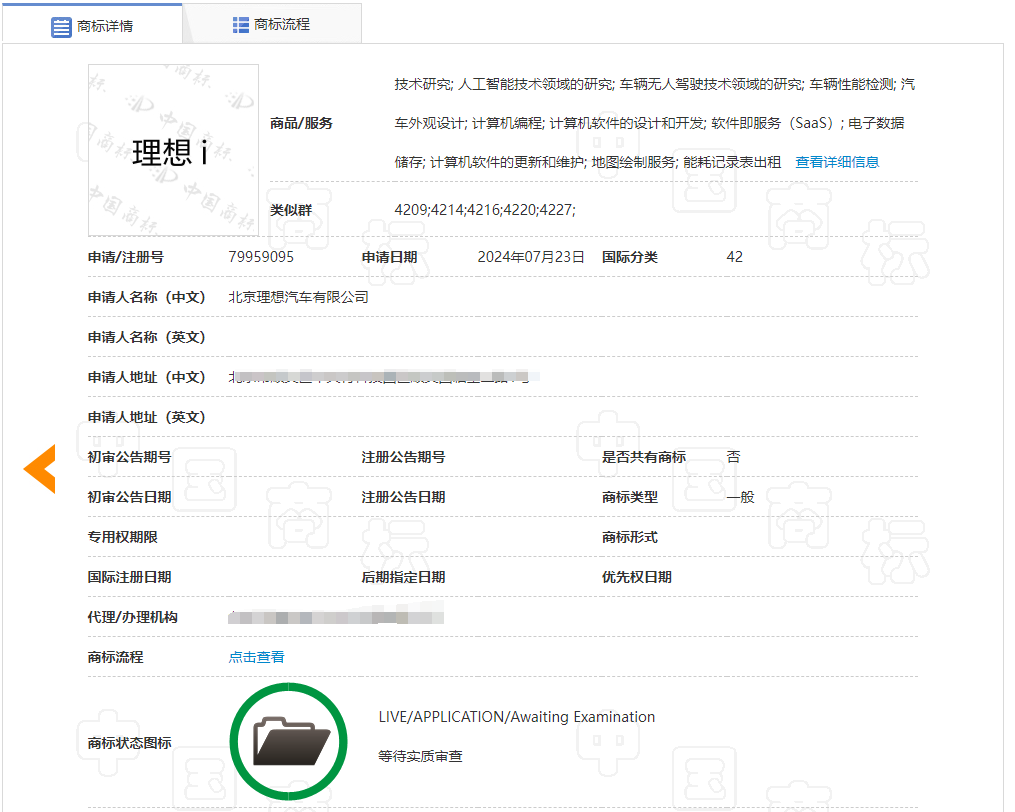The height and width of the screenshot is (812, 1015).
Task: Collapse the detail panel using the orange arrow
Action: point(39,468)
